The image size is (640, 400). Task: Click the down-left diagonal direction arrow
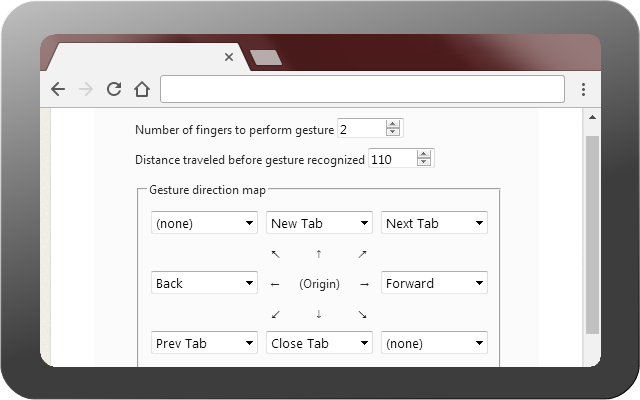(x=276, y=315)
